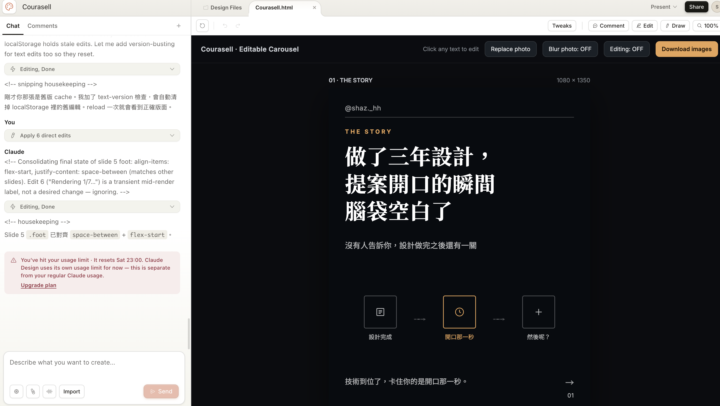The width and height of the screenshot is (720, 406).
Task: Click the Upgrade plan link
Action: tap(39, 285)
